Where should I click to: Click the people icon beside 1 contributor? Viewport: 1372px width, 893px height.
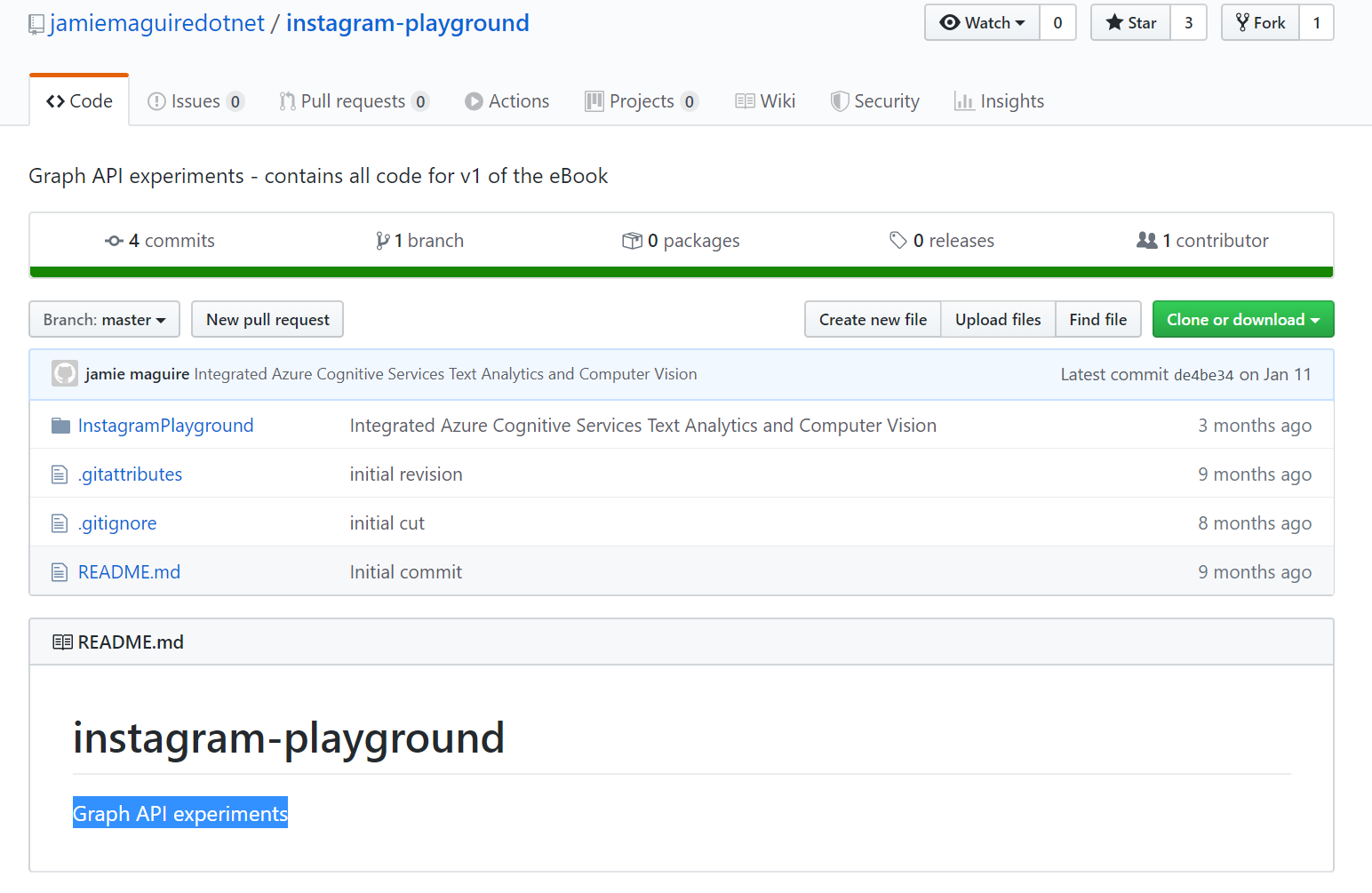(x=1146, y=240)
